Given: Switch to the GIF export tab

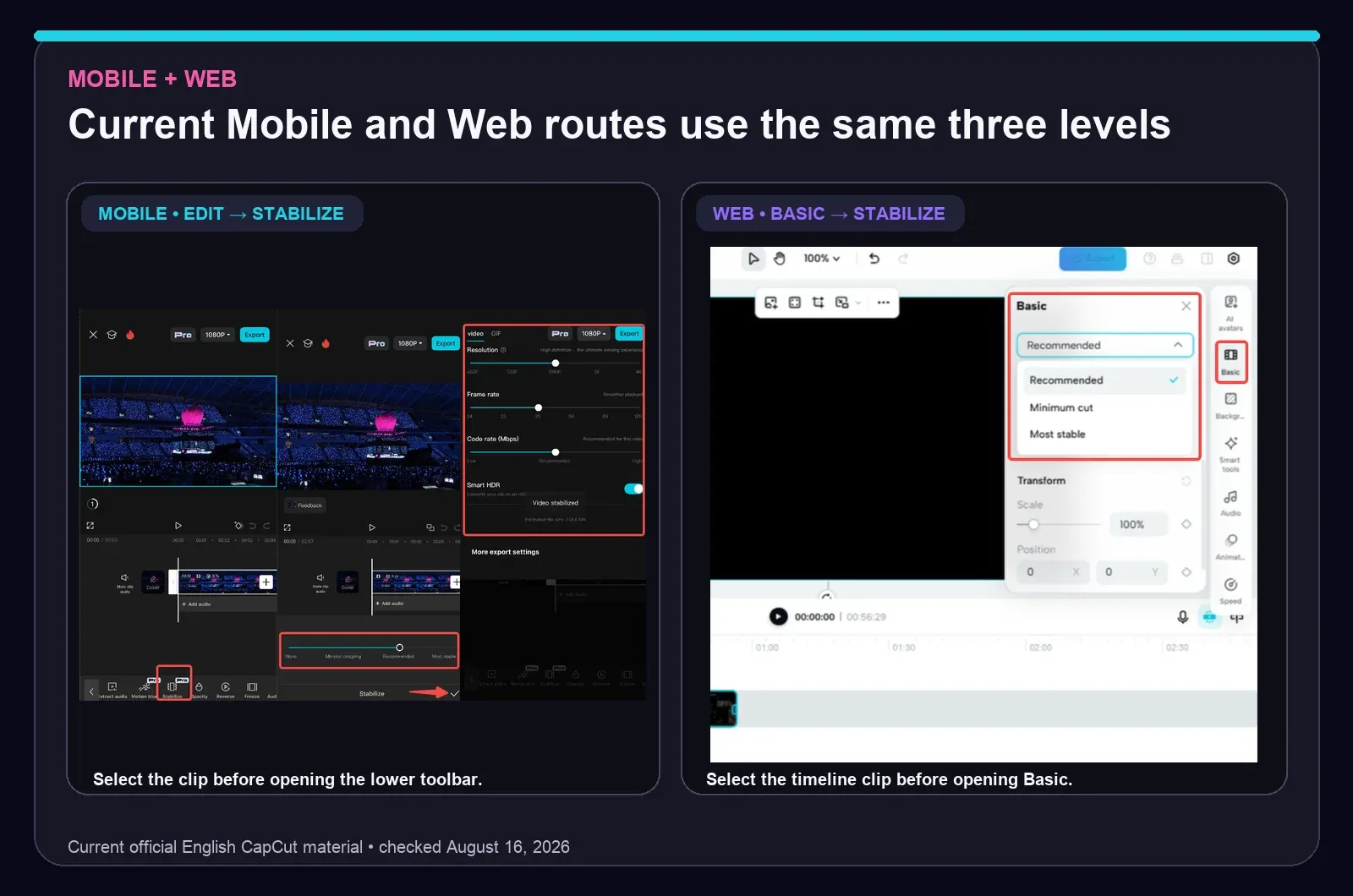Looking at the screenshot, I should point(496,334).
